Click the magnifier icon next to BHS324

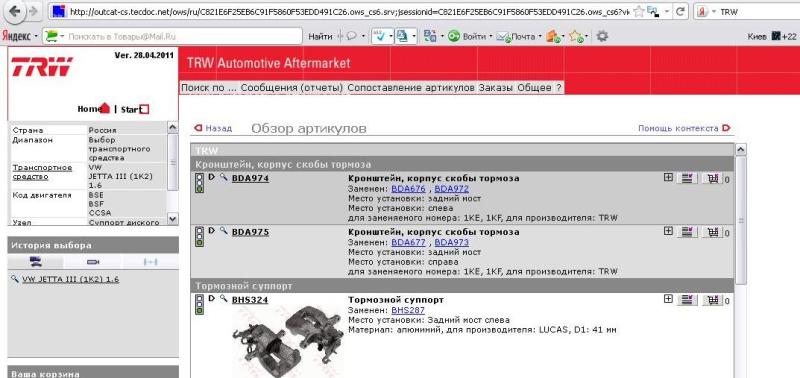223,298
